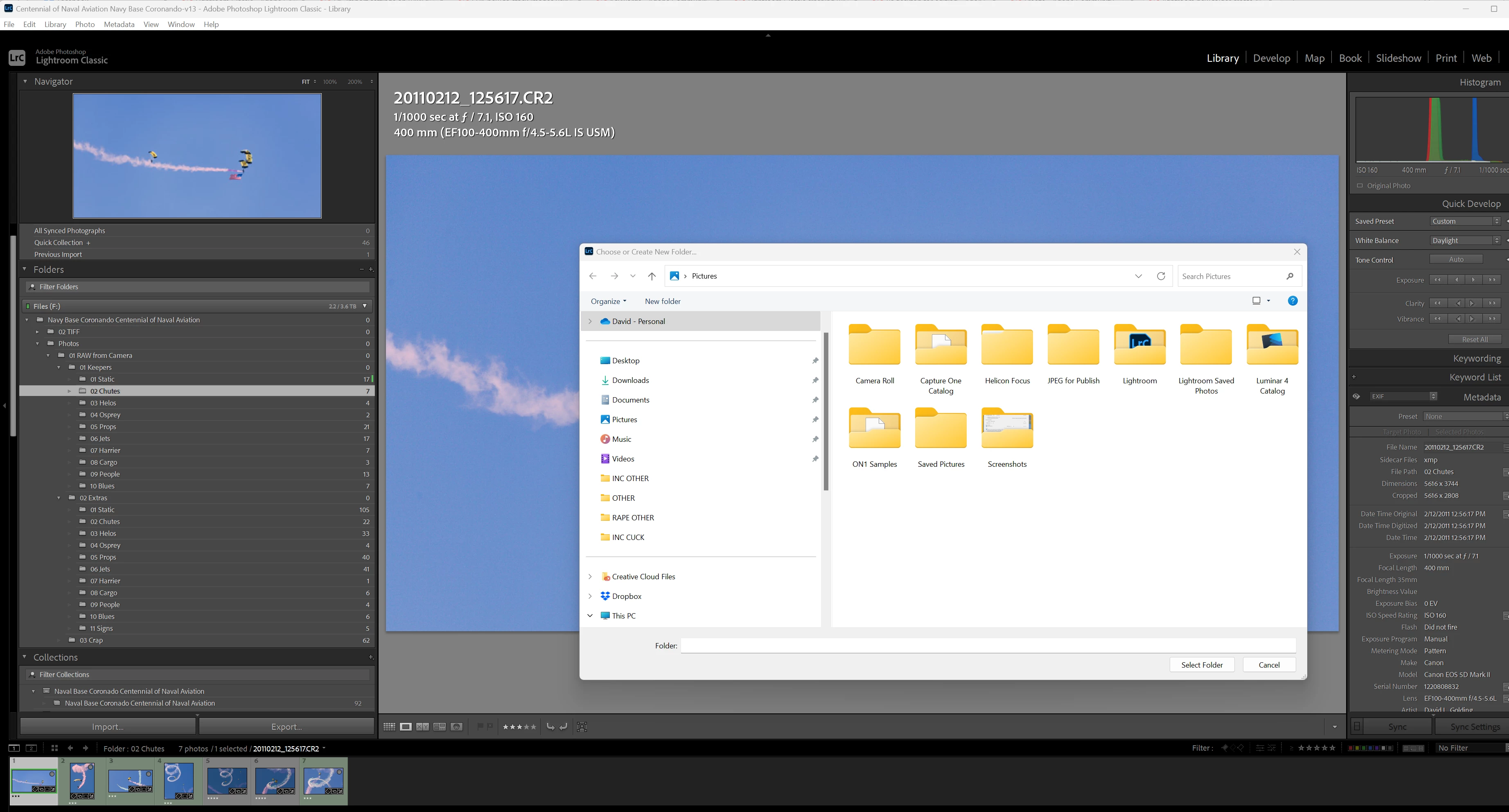Viewport: 1509px width, 812px height.
Task: Switch to Grid view in the toolbar
Action: coord(389,727)
